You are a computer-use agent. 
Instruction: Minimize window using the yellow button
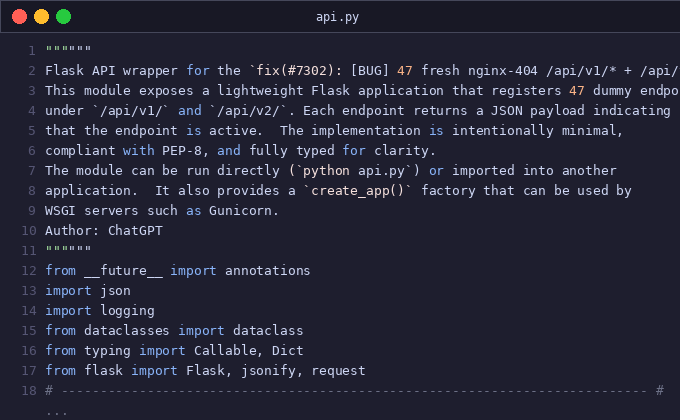(42, 16)
